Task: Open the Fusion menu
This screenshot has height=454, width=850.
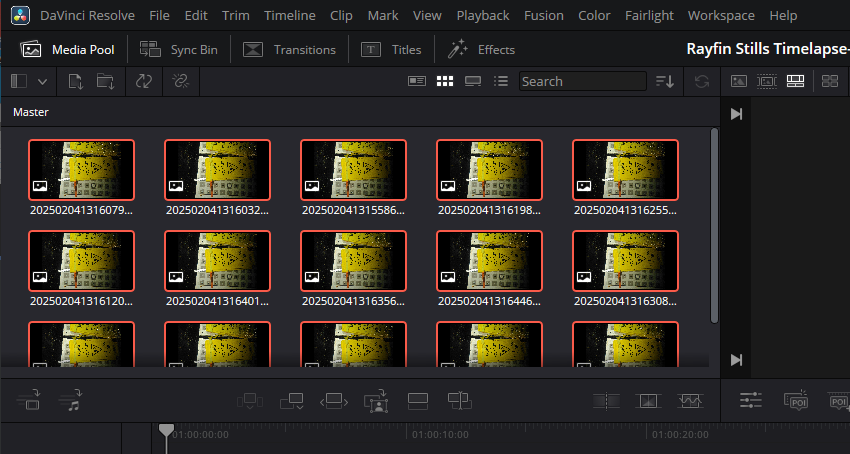Action: [544, 15]
